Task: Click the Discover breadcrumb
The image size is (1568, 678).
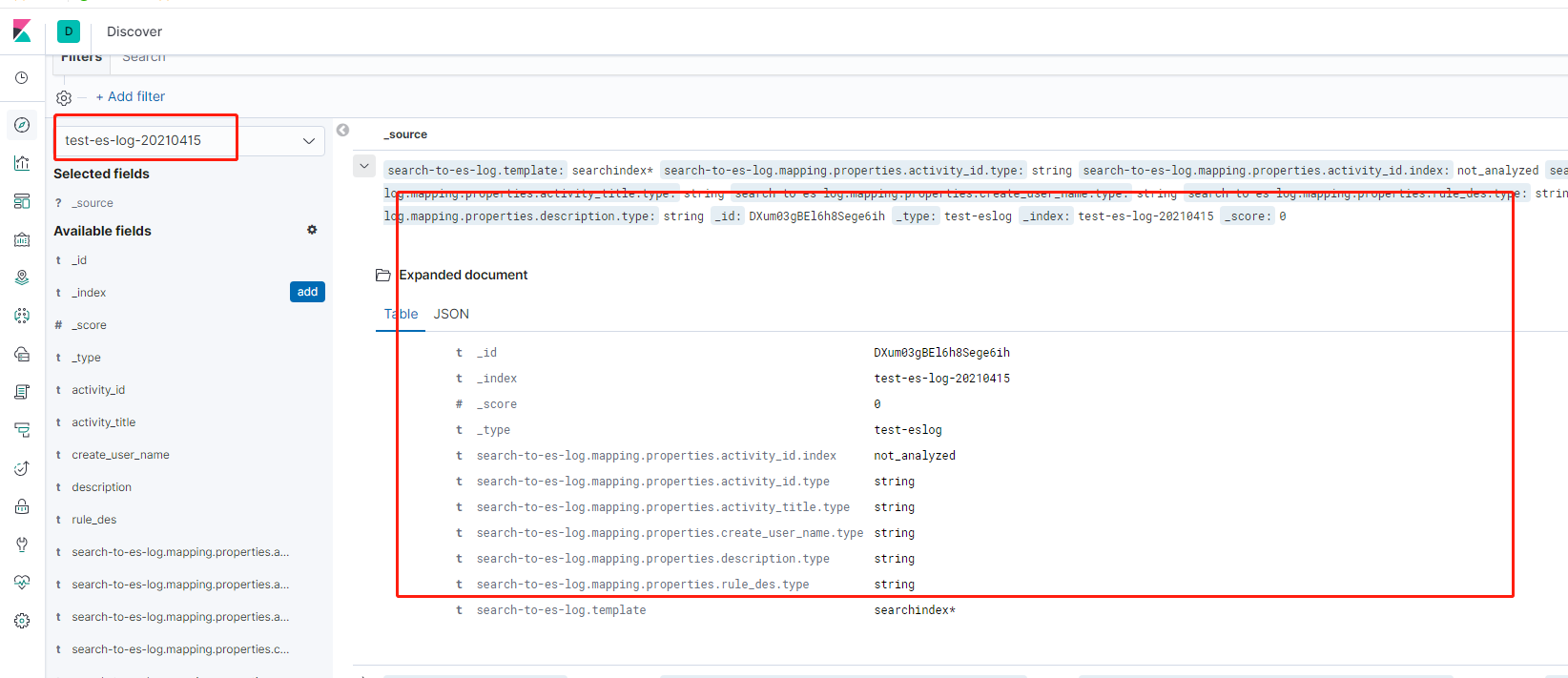Action: pyautogui.click(x=134, y=31)
